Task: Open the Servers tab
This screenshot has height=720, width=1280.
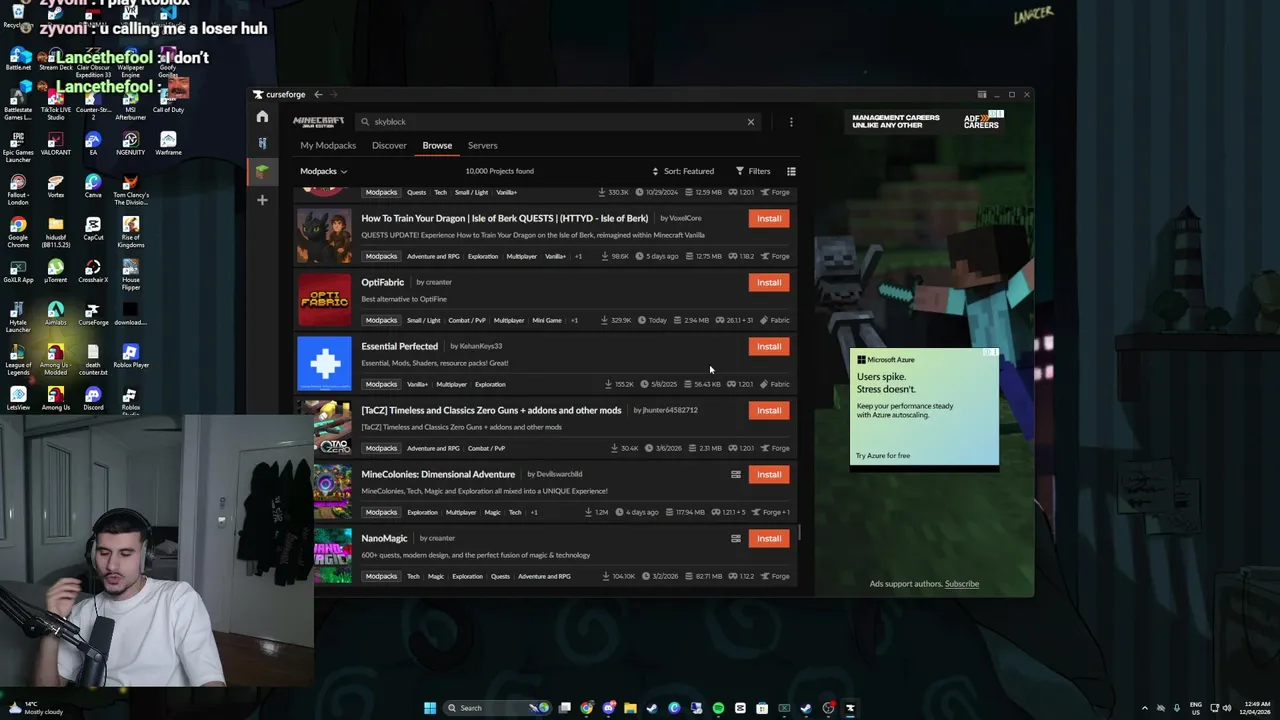Action: pos(482,146)
